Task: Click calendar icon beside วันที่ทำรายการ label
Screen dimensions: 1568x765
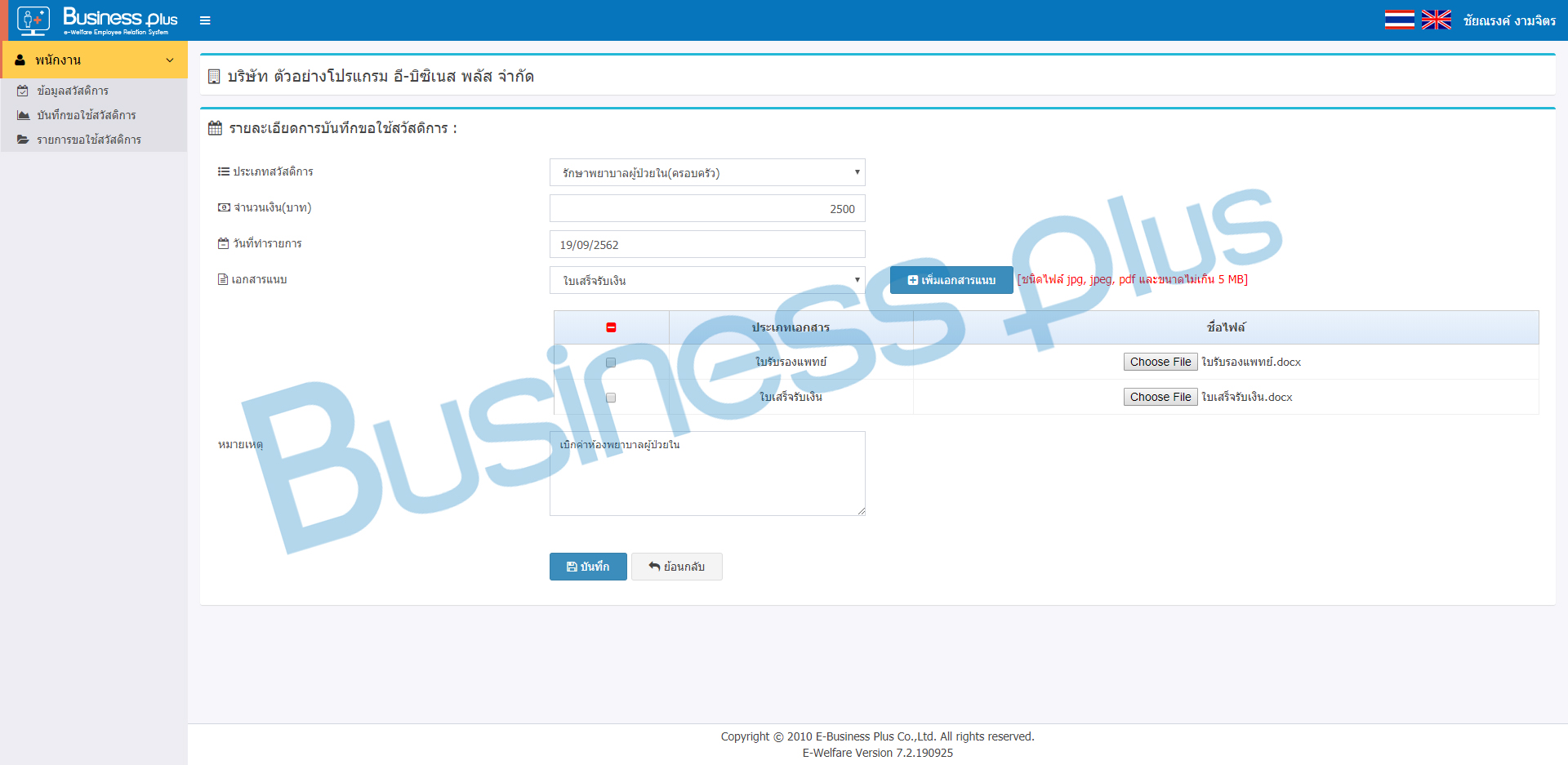Action: pos(224,243)
